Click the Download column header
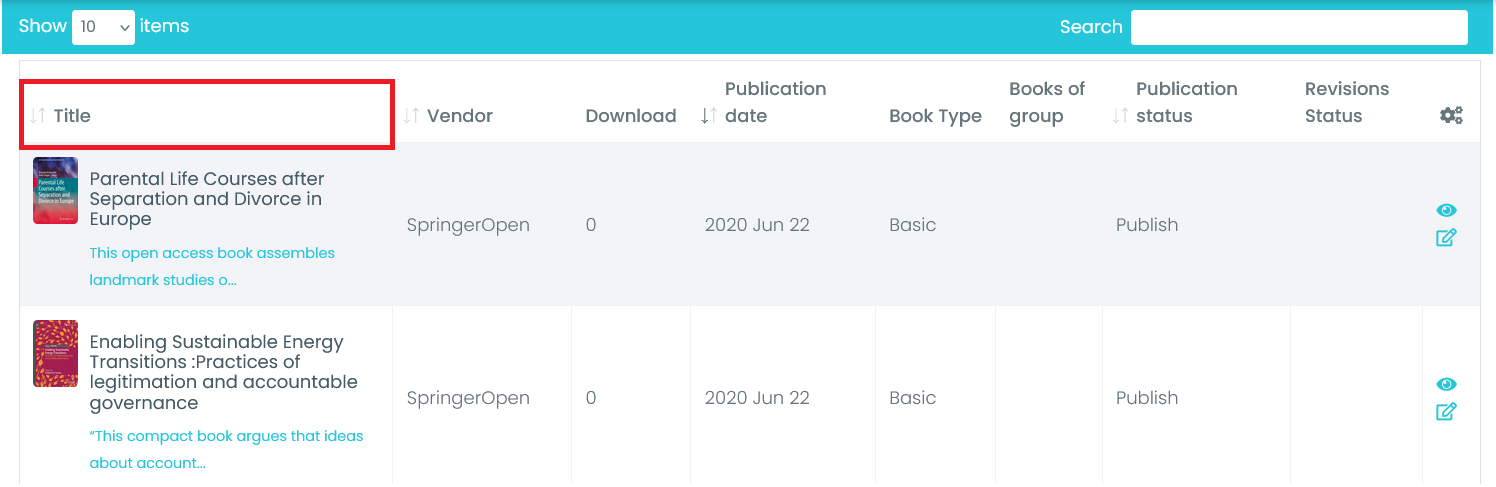This screenshot has height=487, width=1496. point(630,116)
